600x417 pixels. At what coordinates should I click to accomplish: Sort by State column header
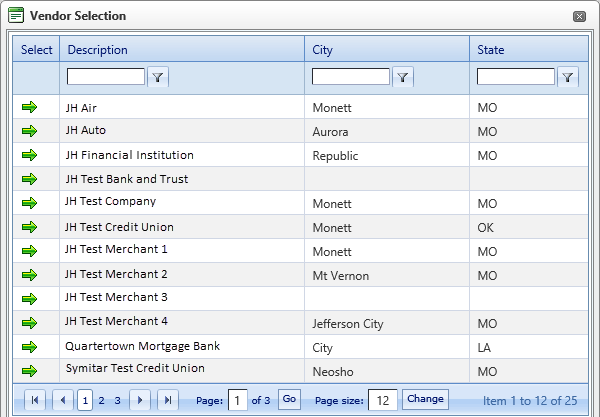[491, 50]
